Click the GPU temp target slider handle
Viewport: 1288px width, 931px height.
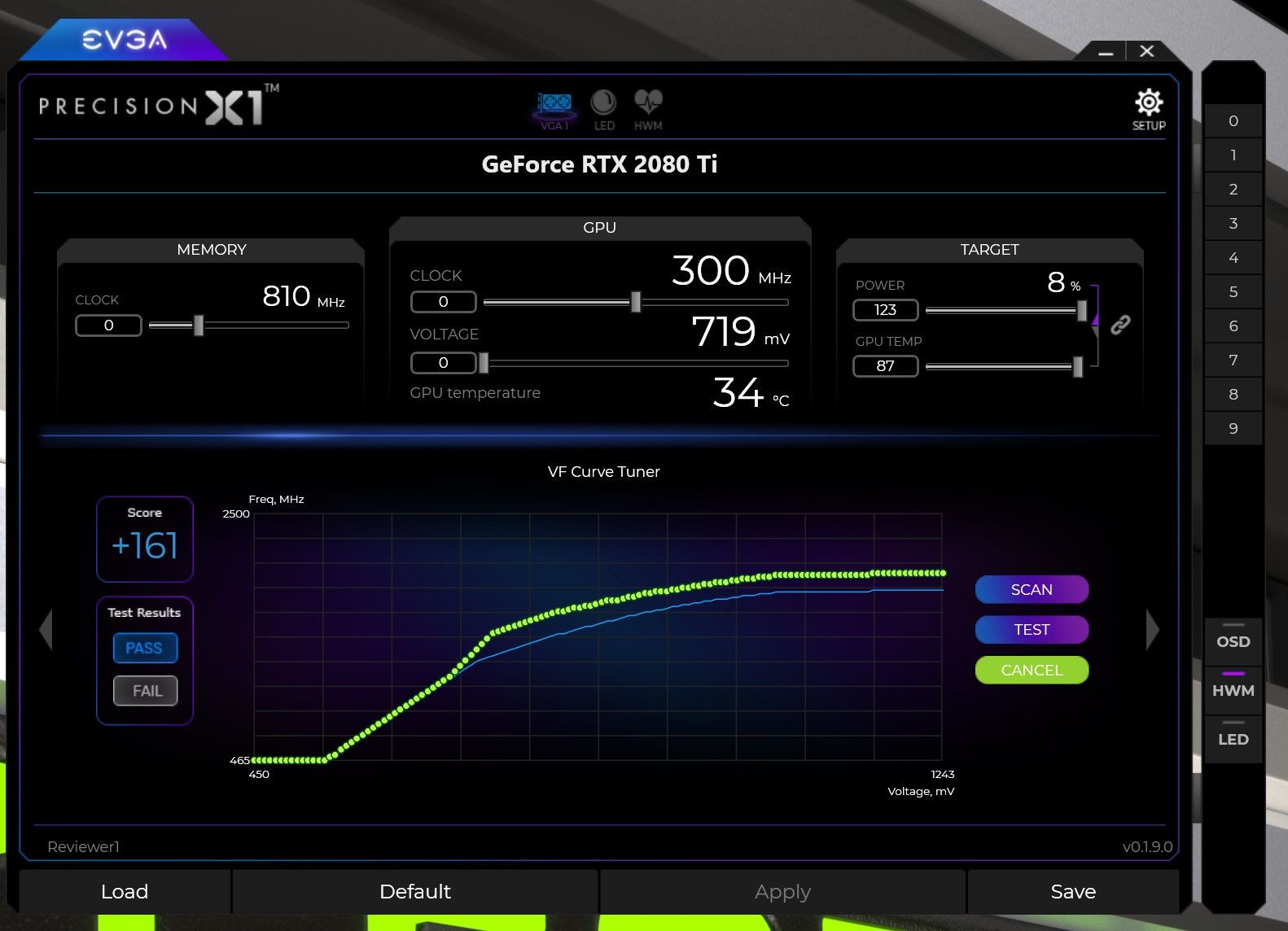1077,366
